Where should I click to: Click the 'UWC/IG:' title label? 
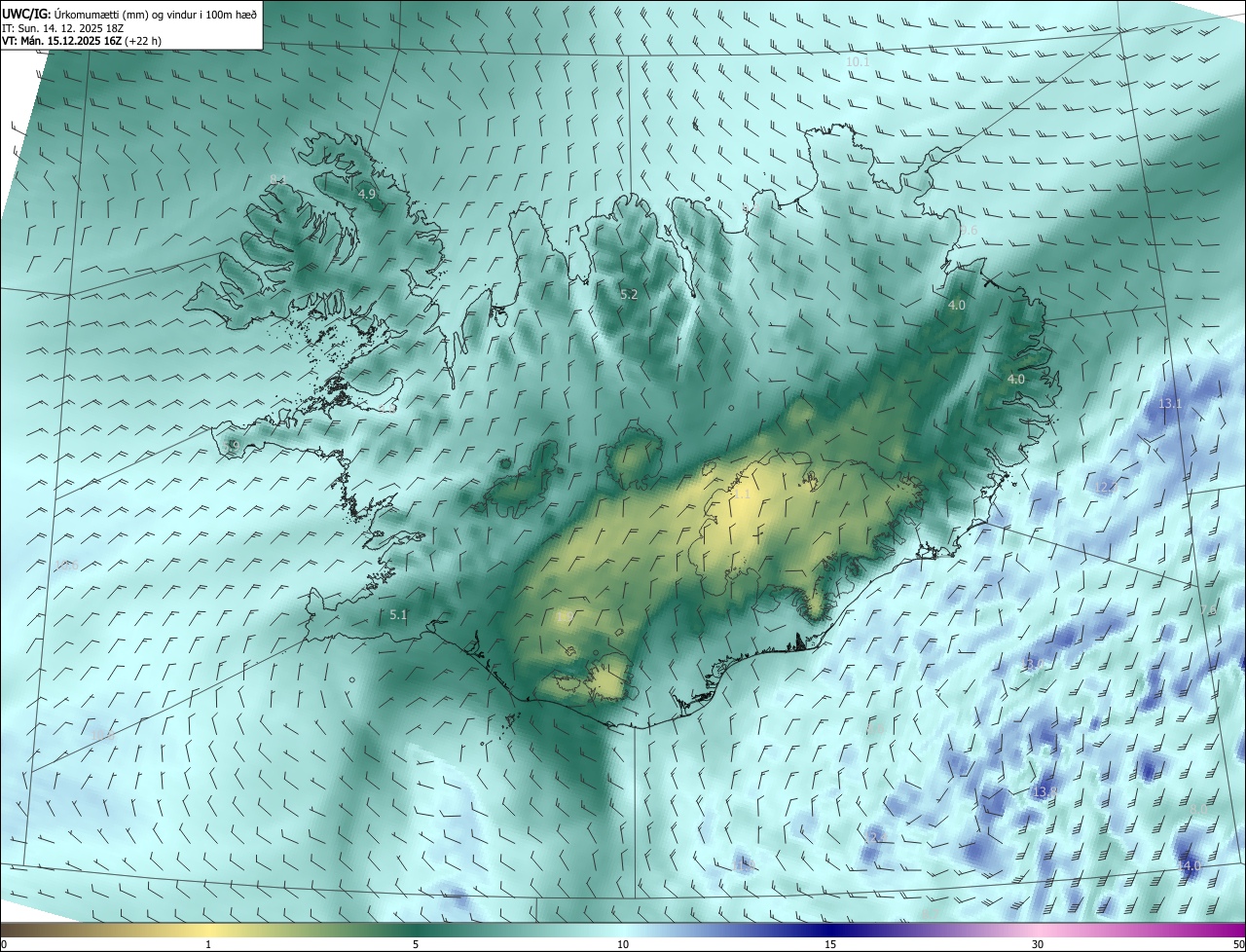coord(26,14)
